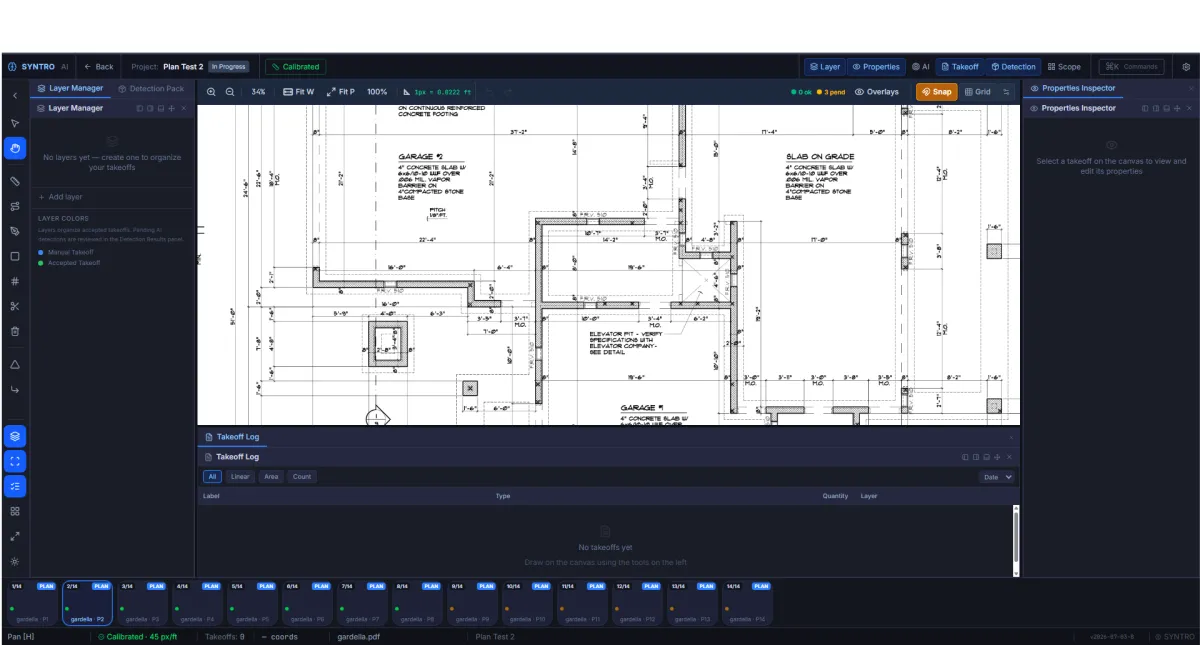Pick the ruler measure tool
Image resolution: width=1200 pixels, height=645 pixels.
15,181
